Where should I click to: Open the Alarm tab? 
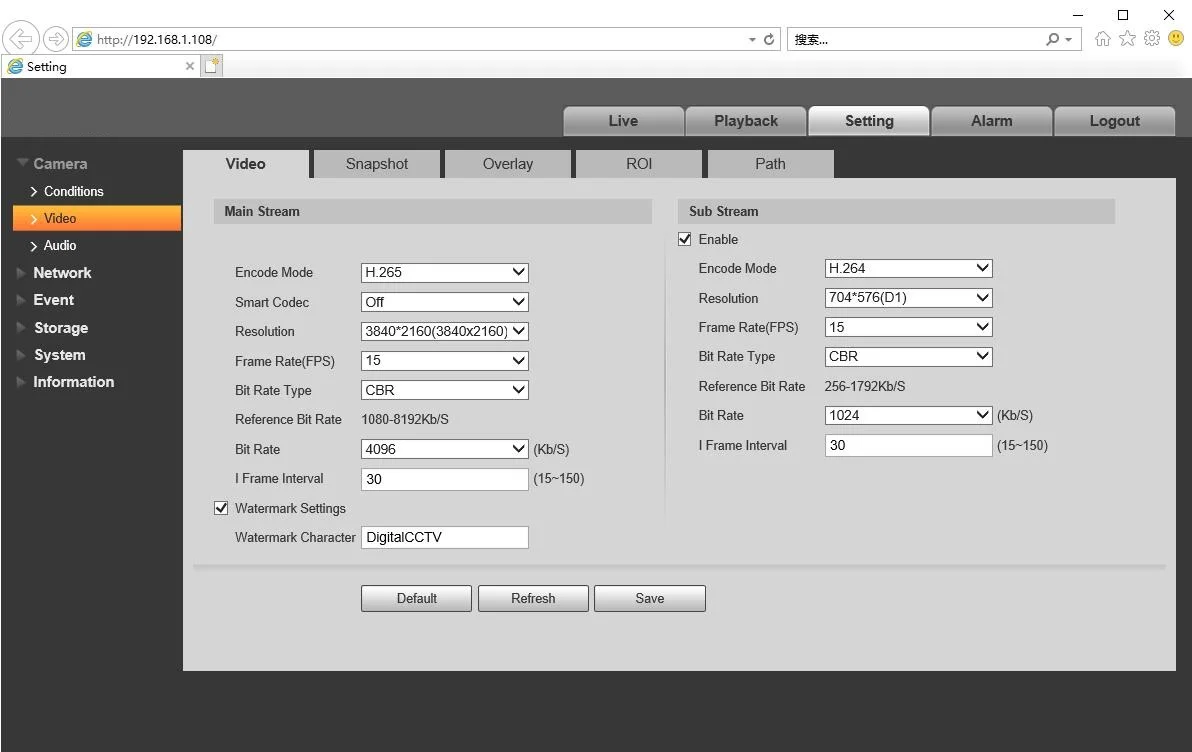(x=991, y=121)
